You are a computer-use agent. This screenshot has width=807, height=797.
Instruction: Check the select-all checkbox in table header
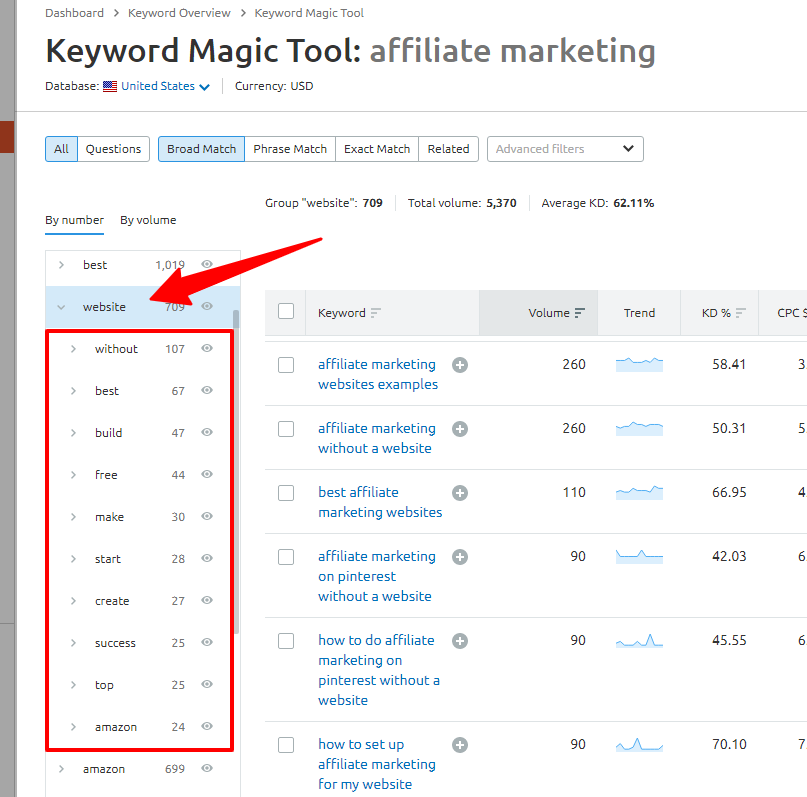286,312
